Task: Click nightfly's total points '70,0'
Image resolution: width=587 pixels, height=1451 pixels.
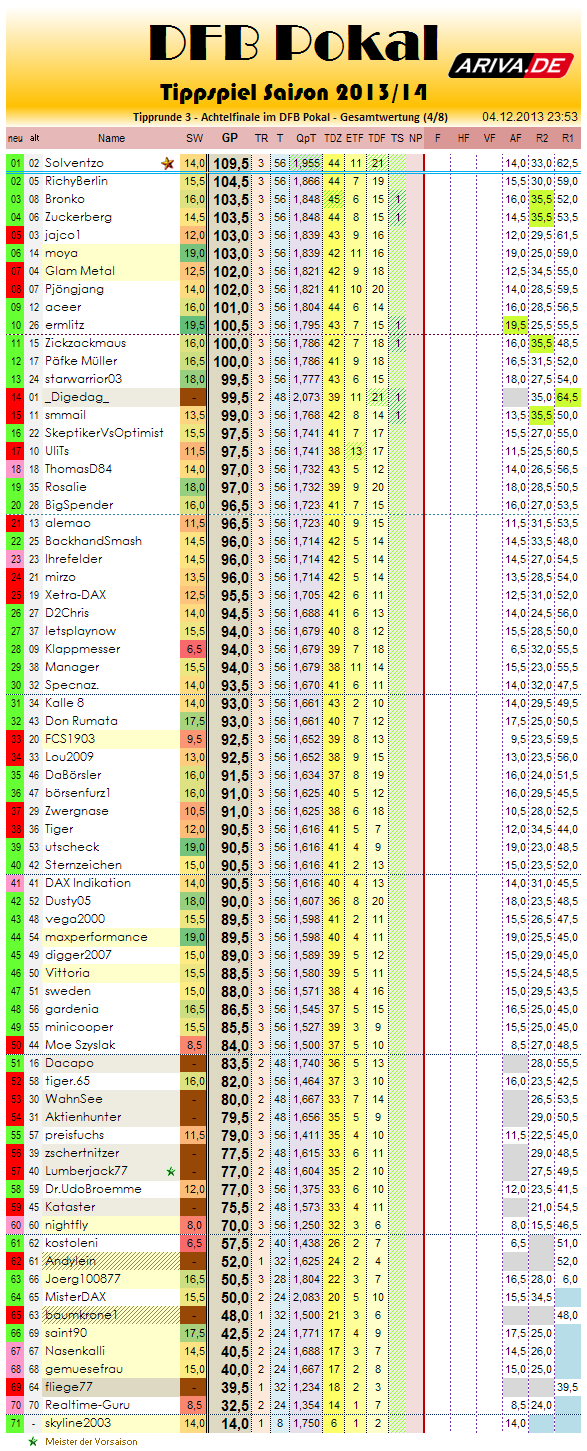Action: pyautogui.click(x=233, y=1225)
